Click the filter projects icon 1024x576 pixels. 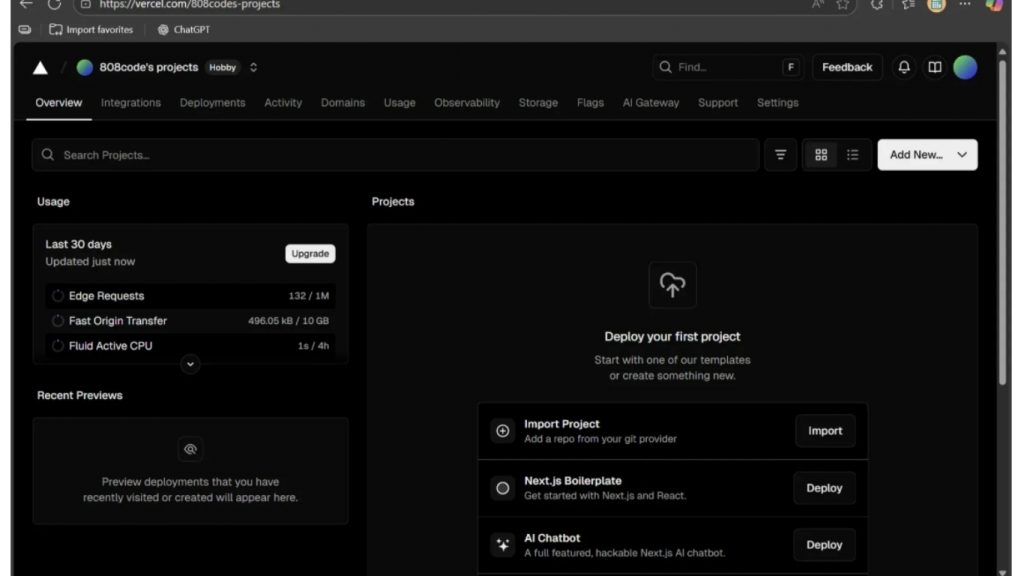pos(781,155)
